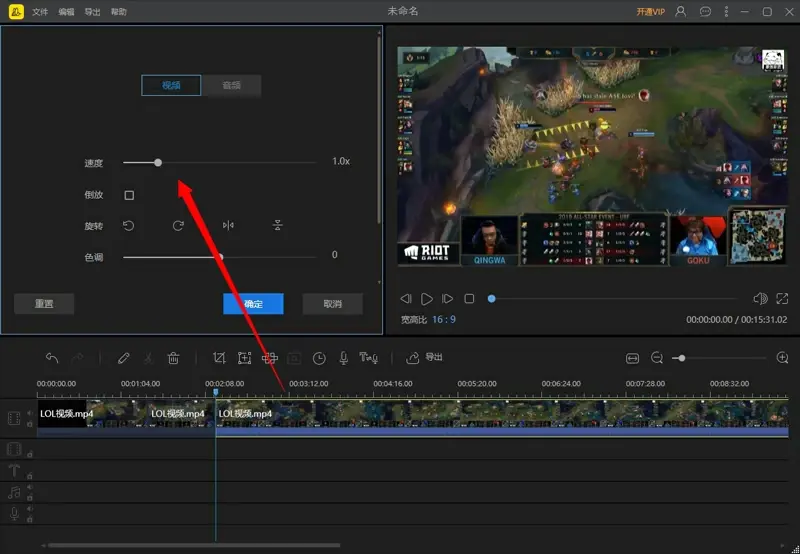
Task: Switch to the 视频 tab
Action: (x=171, y=85)
